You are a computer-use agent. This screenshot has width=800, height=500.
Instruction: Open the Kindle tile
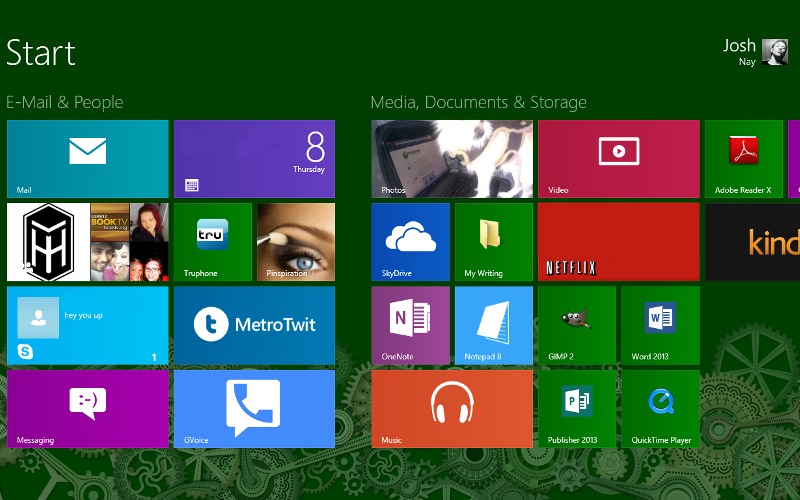tap(753, 242)
